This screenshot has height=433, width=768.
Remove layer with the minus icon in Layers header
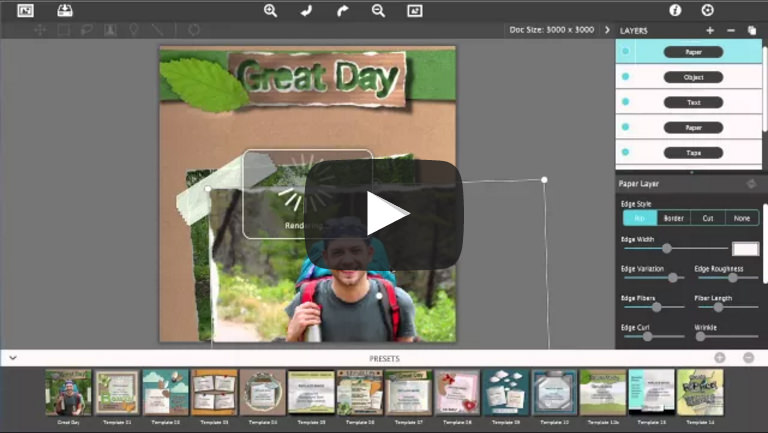click(x=731, y=30)
